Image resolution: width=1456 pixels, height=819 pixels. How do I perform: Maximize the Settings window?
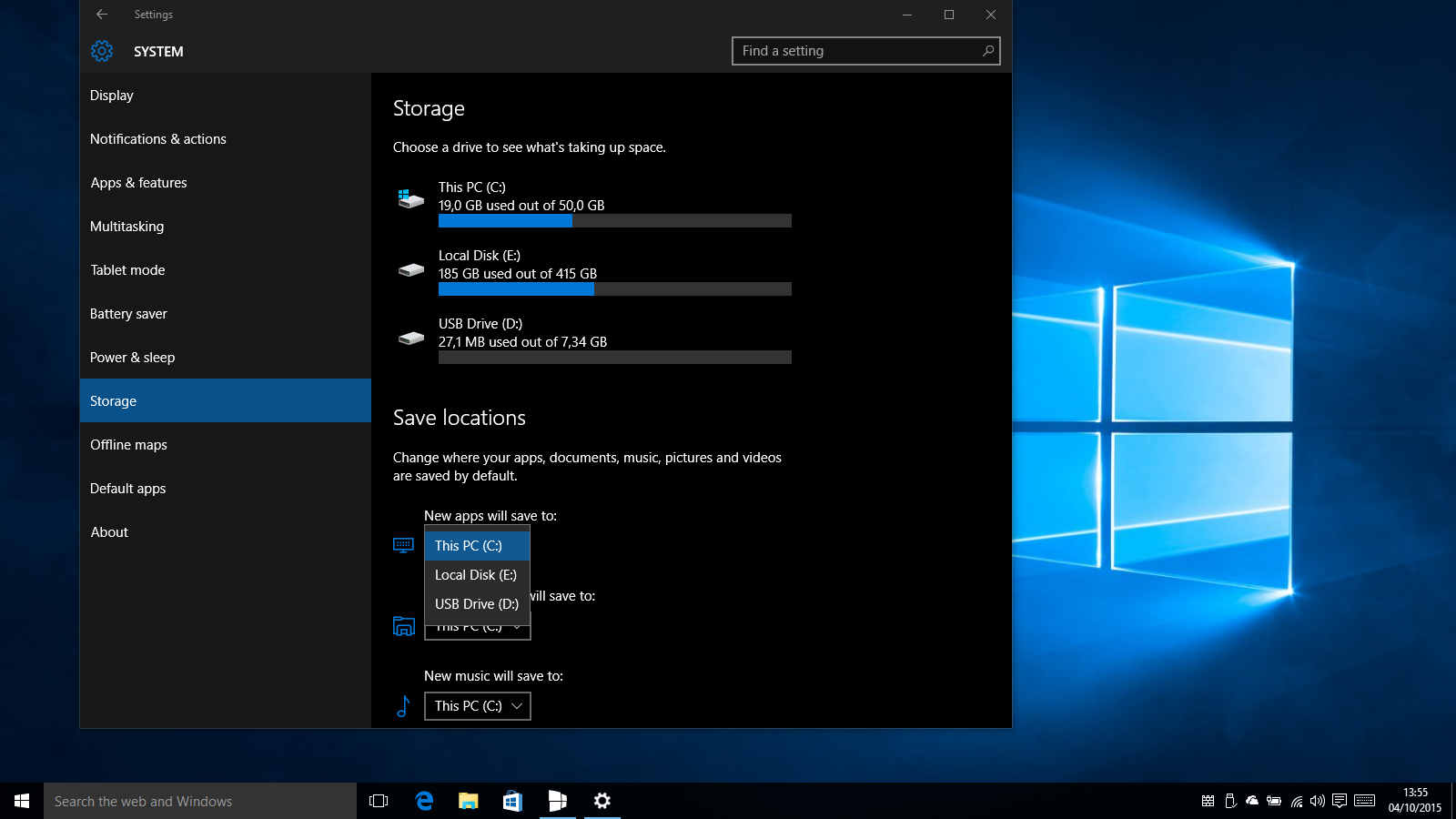(949, 15)
